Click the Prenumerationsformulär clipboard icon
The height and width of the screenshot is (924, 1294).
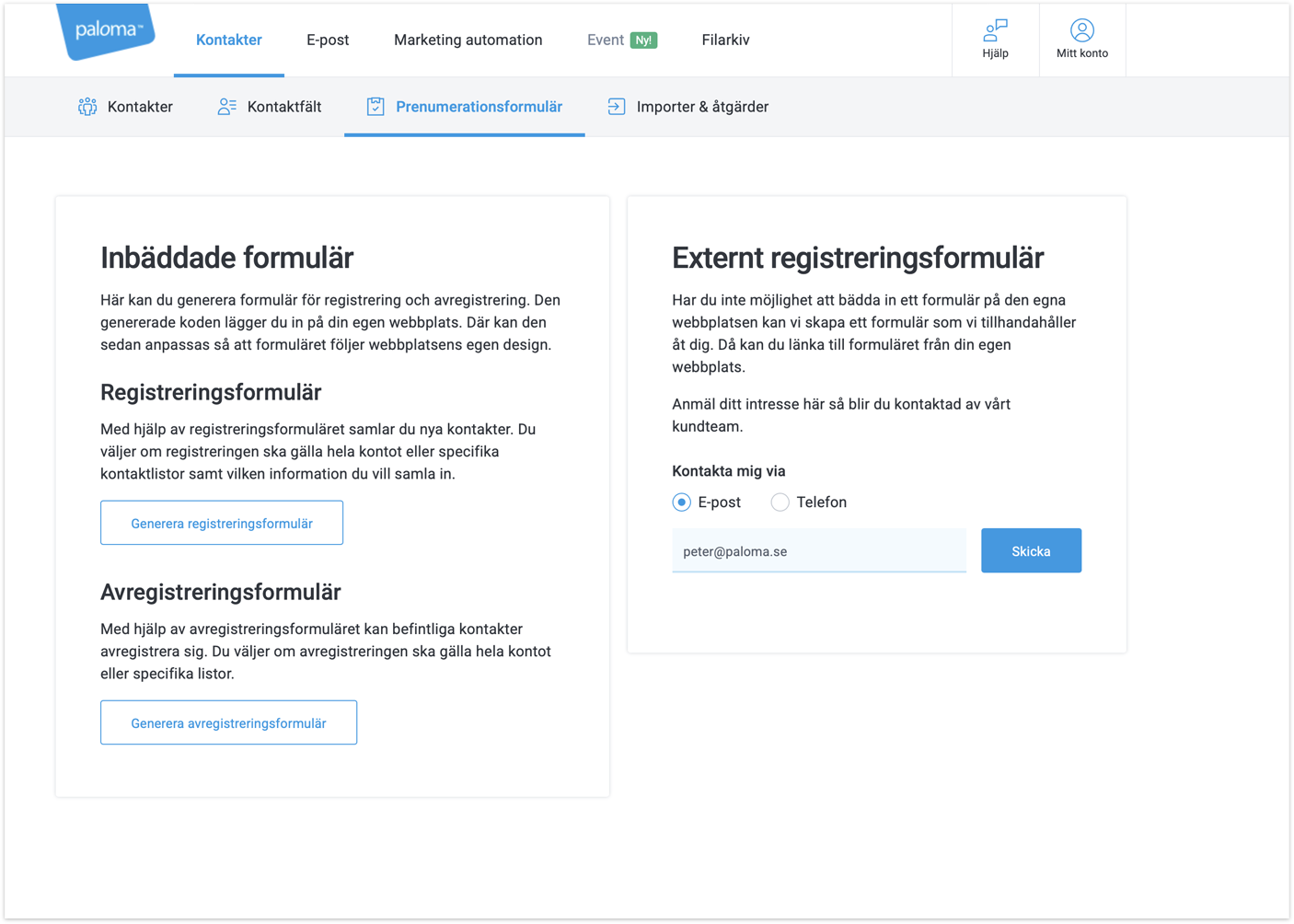(375, 107)
